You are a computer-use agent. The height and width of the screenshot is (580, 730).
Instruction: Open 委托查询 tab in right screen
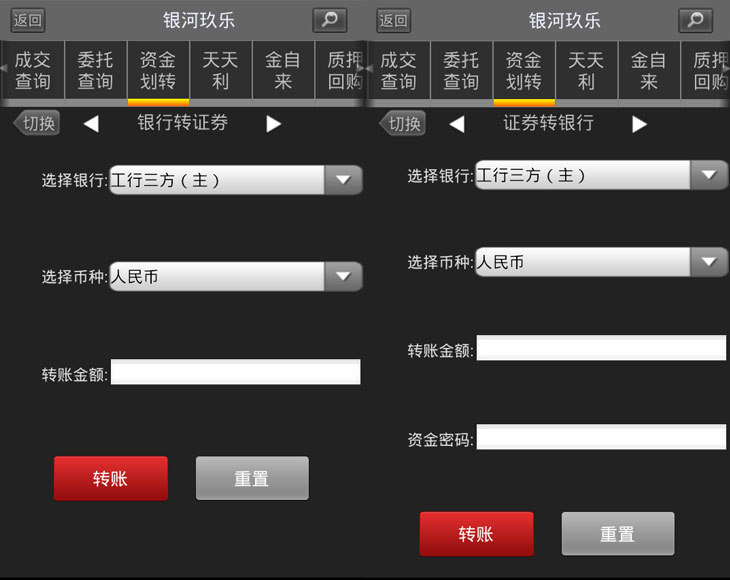click(x=461, y=70)
